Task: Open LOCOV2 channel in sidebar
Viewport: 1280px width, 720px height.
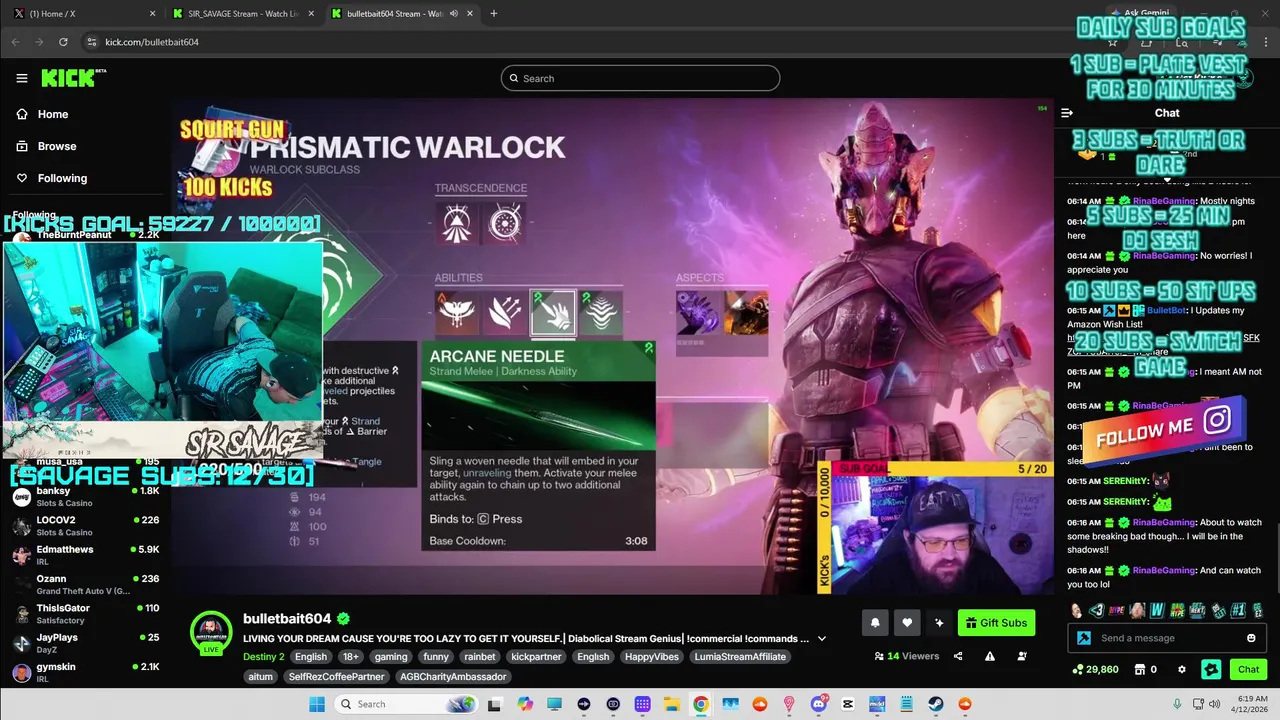Action: click(85, 526)
